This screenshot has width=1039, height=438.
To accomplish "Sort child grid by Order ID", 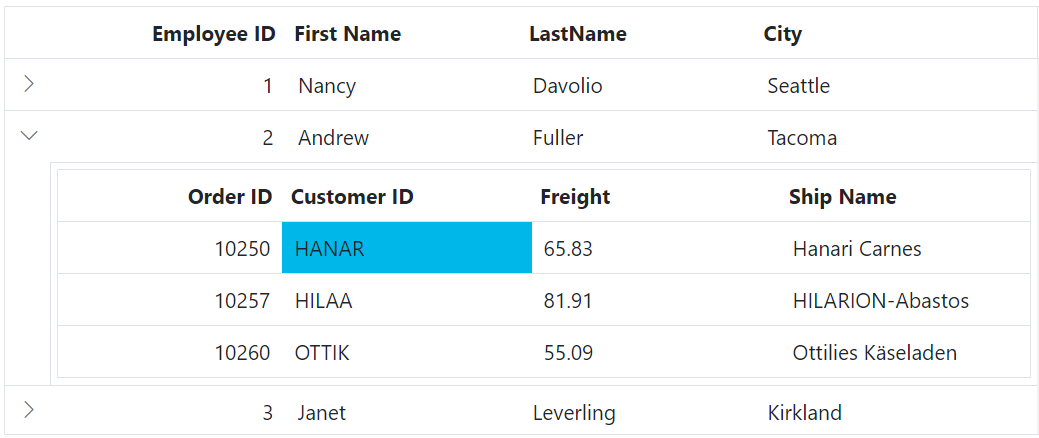I will 230,197.
